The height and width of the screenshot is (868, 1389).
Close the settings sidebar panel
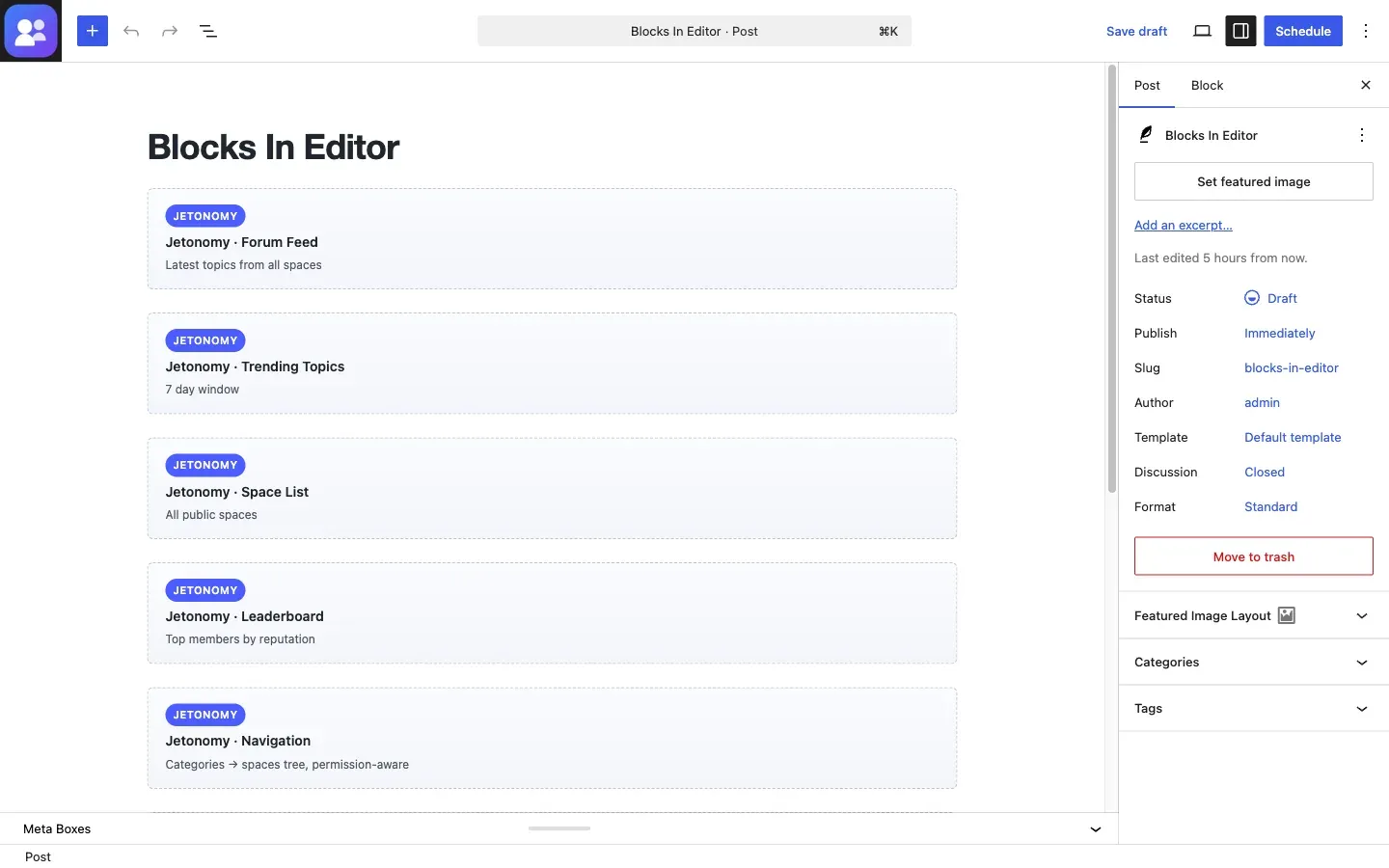[1366, 85]
